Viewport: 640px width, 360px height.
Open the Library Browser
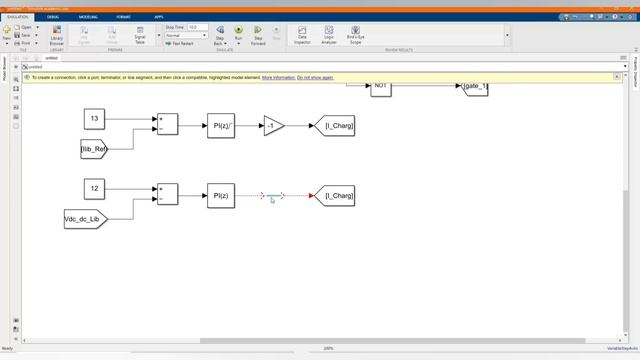point(57,35)
